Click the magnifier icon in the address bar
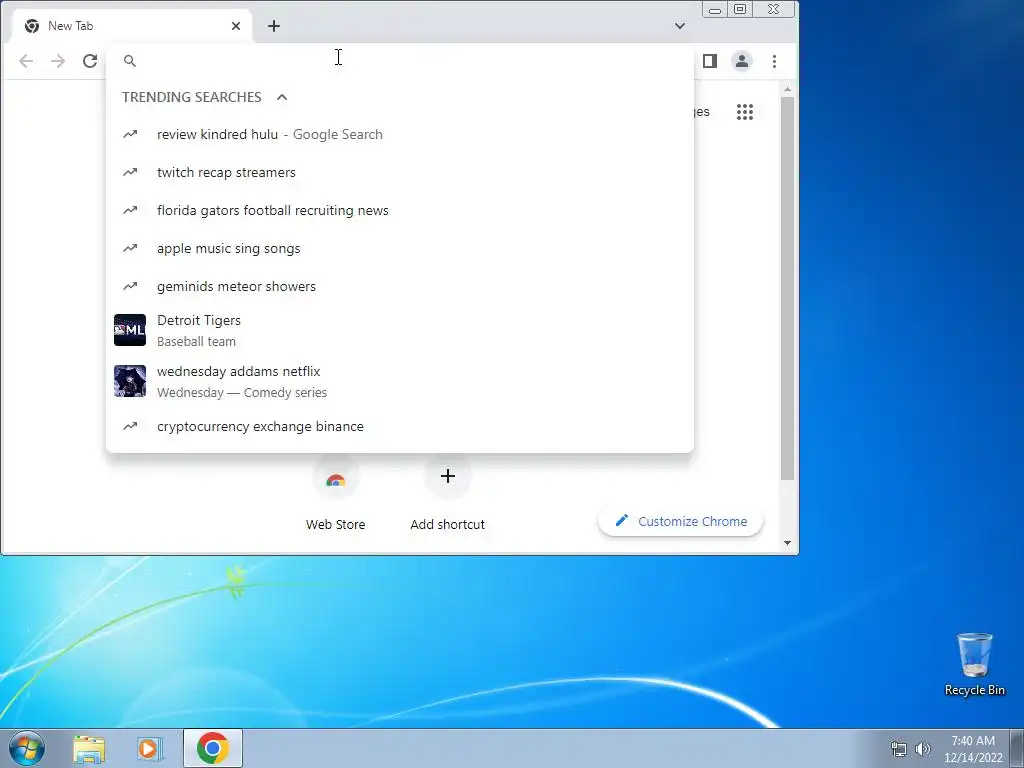The height and width of the screenshot is (768, 1024). click(130, 61)
